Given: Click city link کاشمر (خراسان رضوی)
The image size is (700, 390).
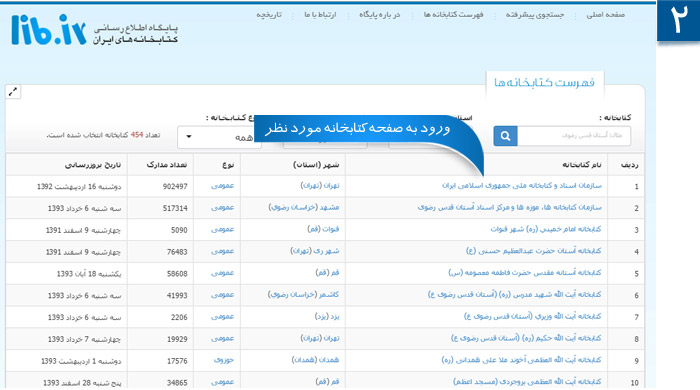Looking at the screenshot, I should (304, 295).
